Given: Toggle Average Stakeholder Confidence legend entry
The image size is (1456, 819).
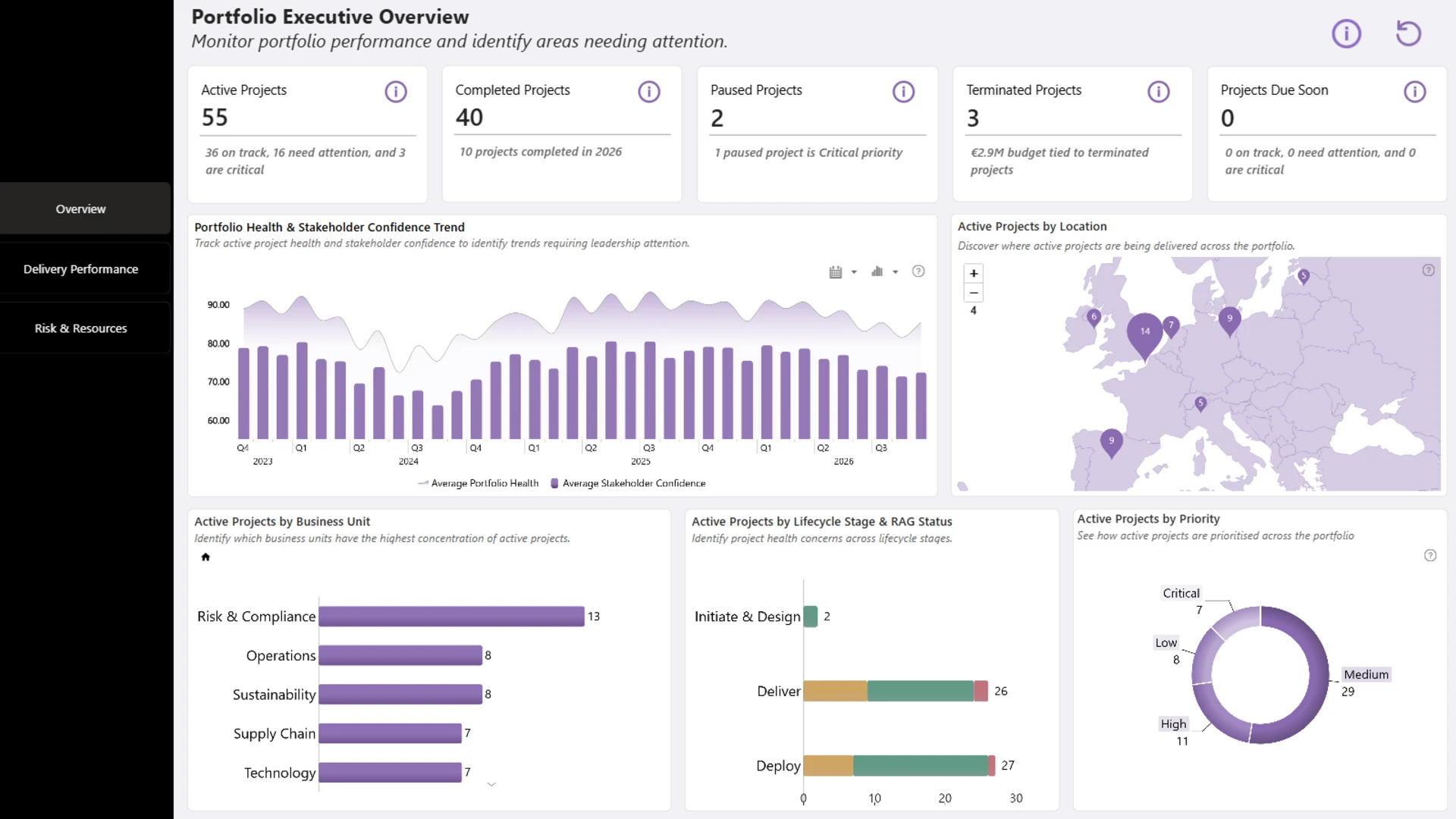Looking at the screenshot, I should [x=628, y=484].
